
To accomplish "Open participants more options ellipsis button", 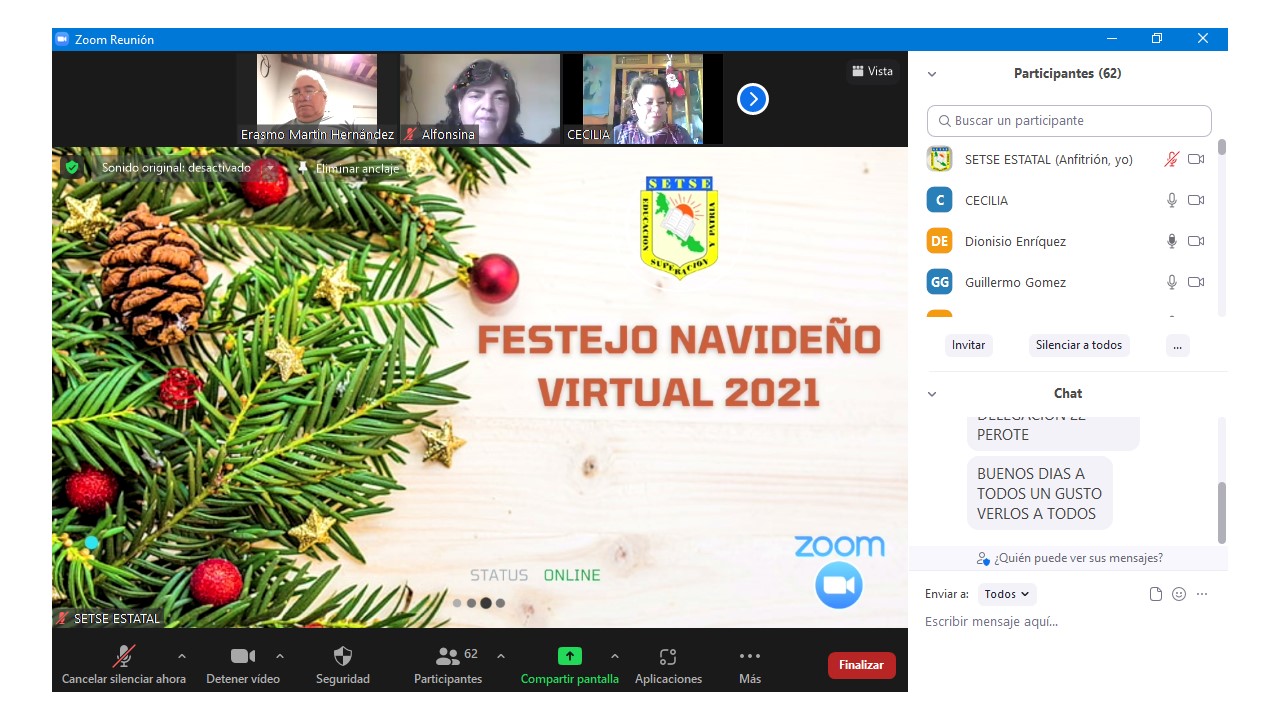I will point(1177,345).
